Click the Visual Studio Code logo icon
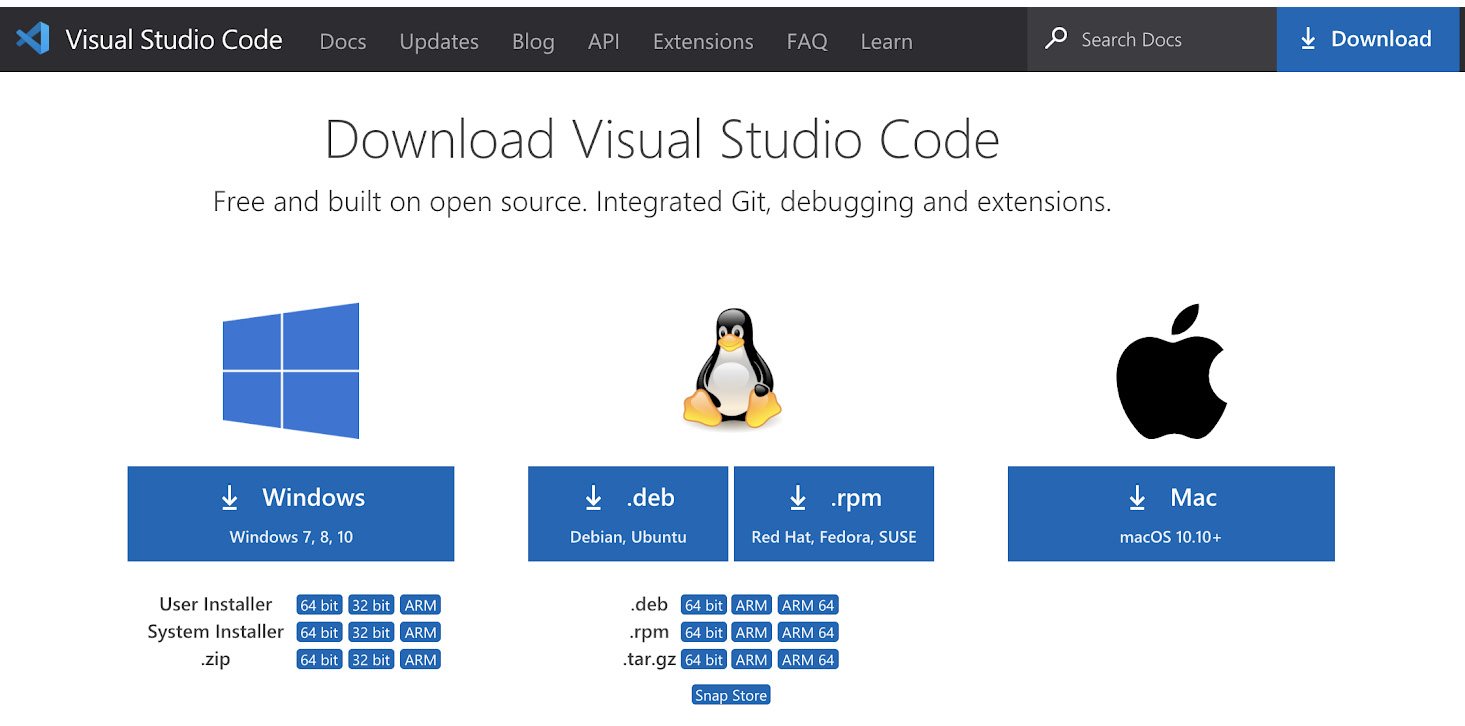Image resolution: width=1465 pixels, height=726 pixels. [33, 39]
